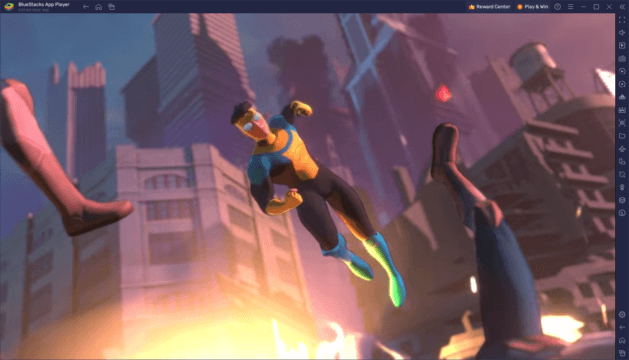Image resolution: width=629 pixels, height=360 pixels.
Task: Open the settings gear in sidebar
Action: (622, 314)
